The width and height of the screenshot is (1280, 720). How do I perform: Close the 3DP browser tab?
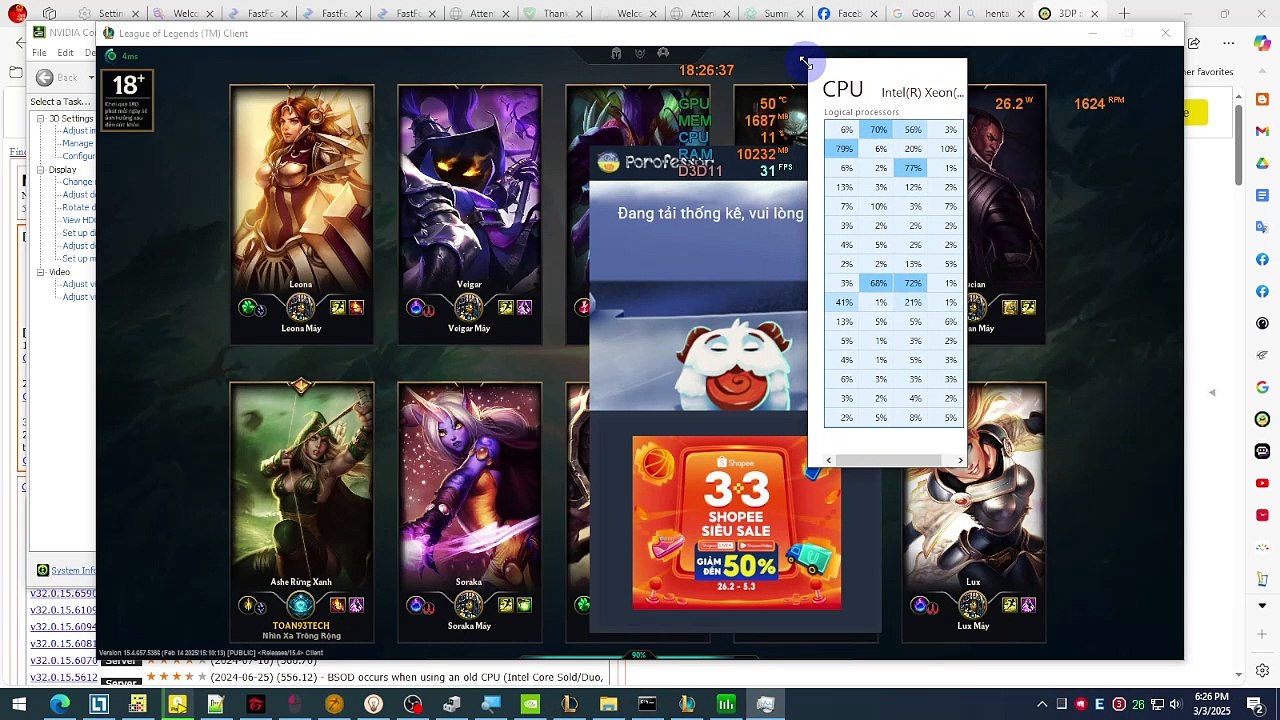(1095, 14)
